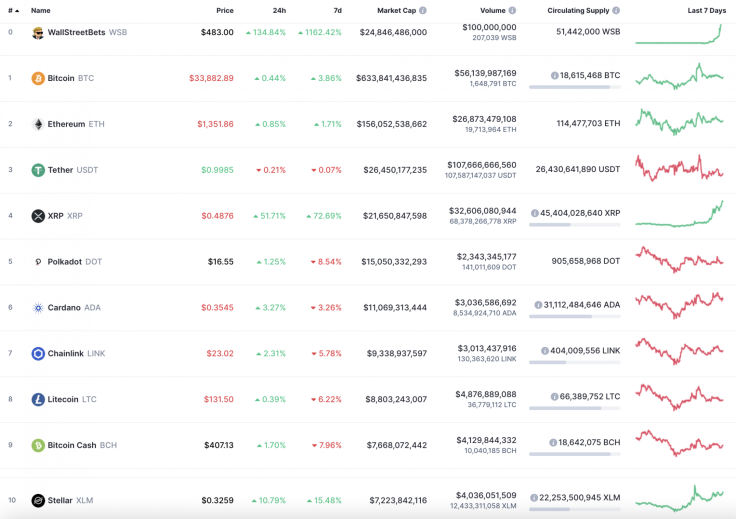Click info icon beside Cardano circulating supply

pyautogui.click(x=538, y=305)
